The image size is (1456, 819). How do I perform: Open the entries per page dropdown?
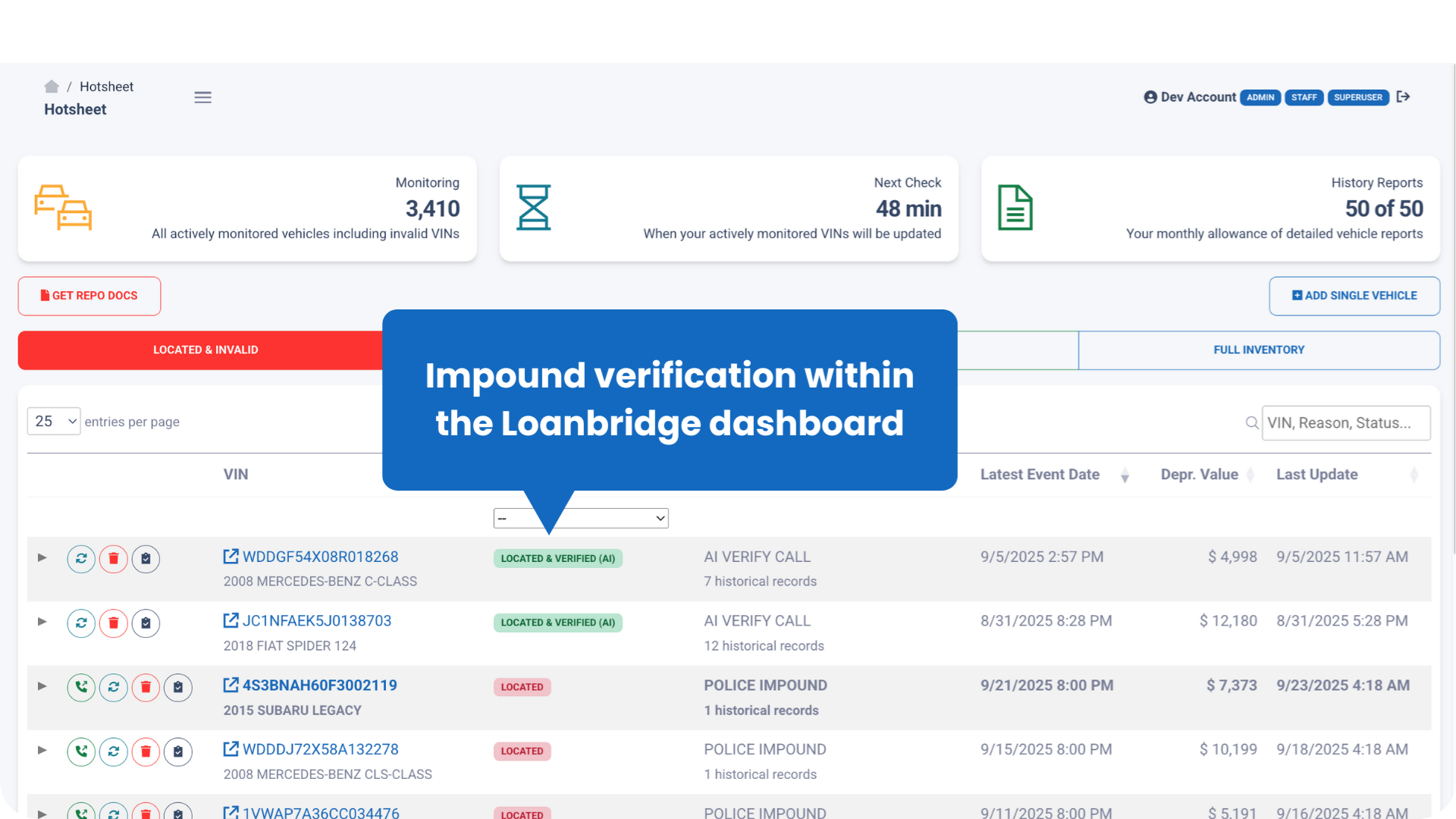click(x=54, y=422)
